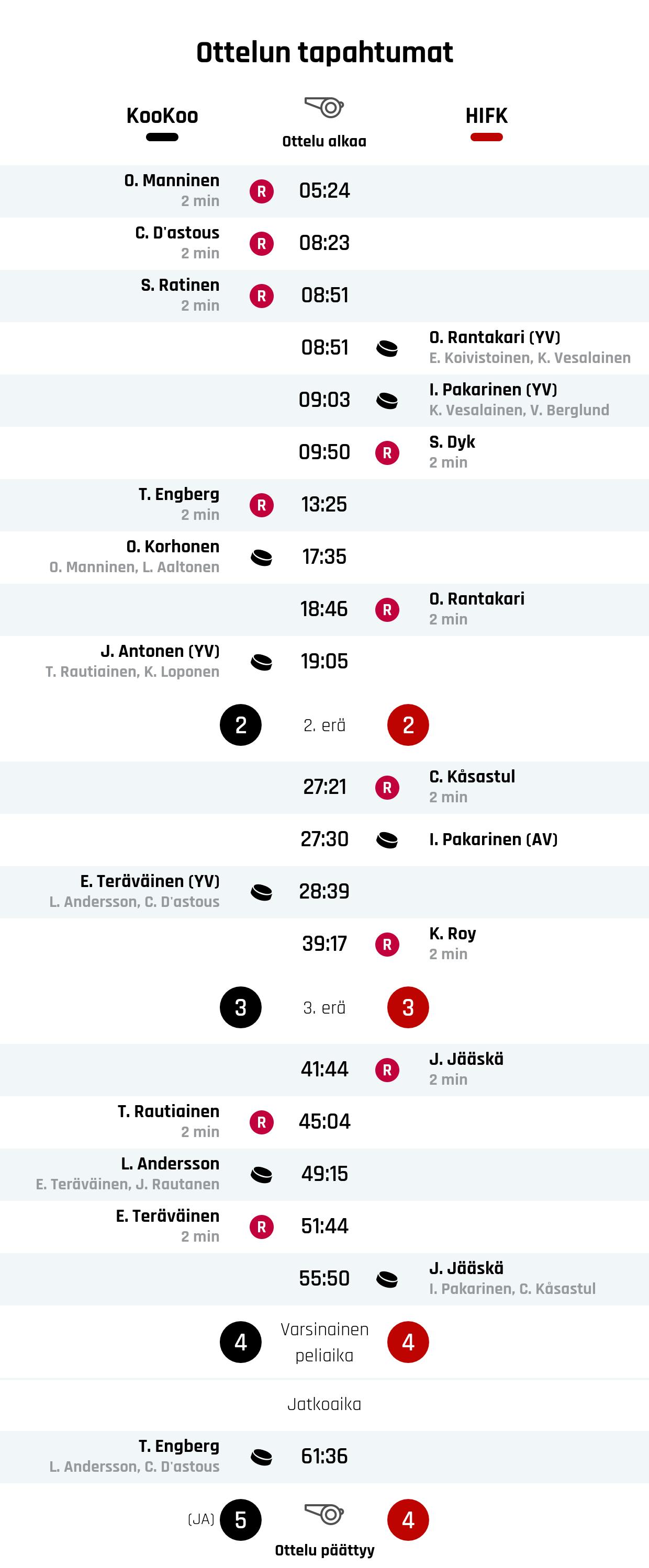Click K. Roy's penalty icon at 39:17

pyautogui.click(x=387, y=945)
